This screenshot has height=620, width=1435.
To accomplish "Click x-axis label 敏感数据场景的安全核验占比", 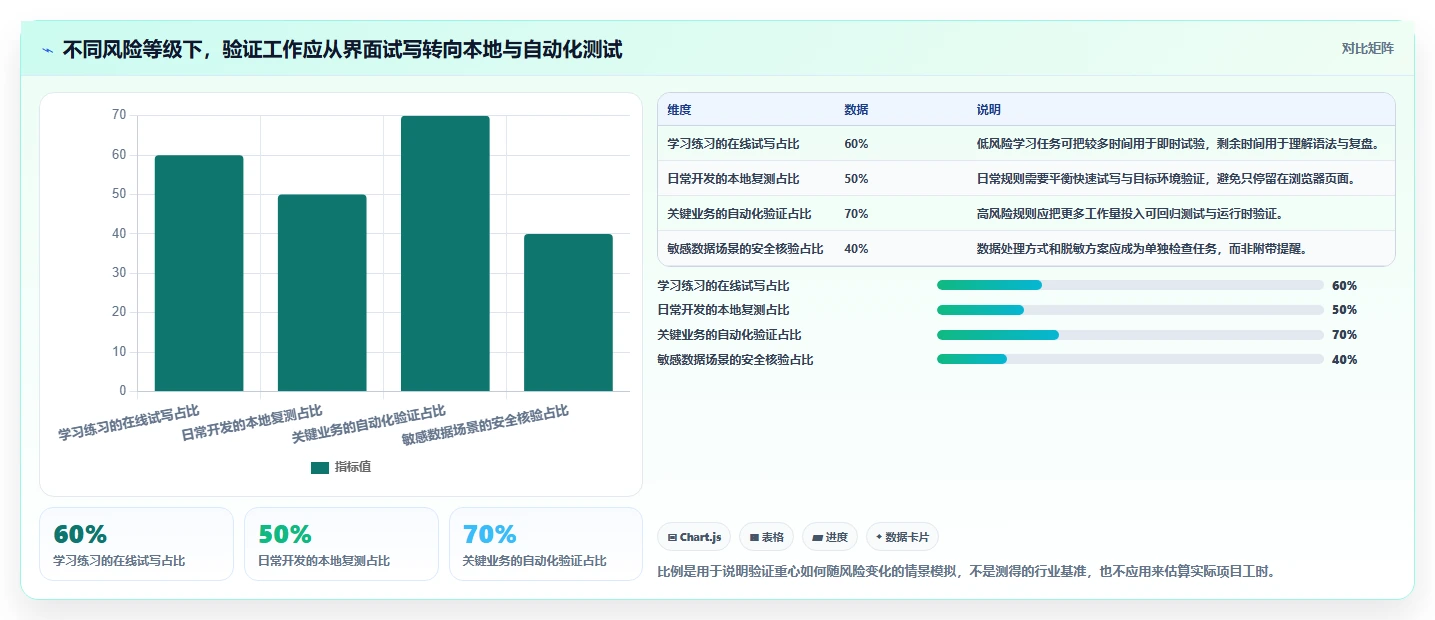I will click(485, 426).
